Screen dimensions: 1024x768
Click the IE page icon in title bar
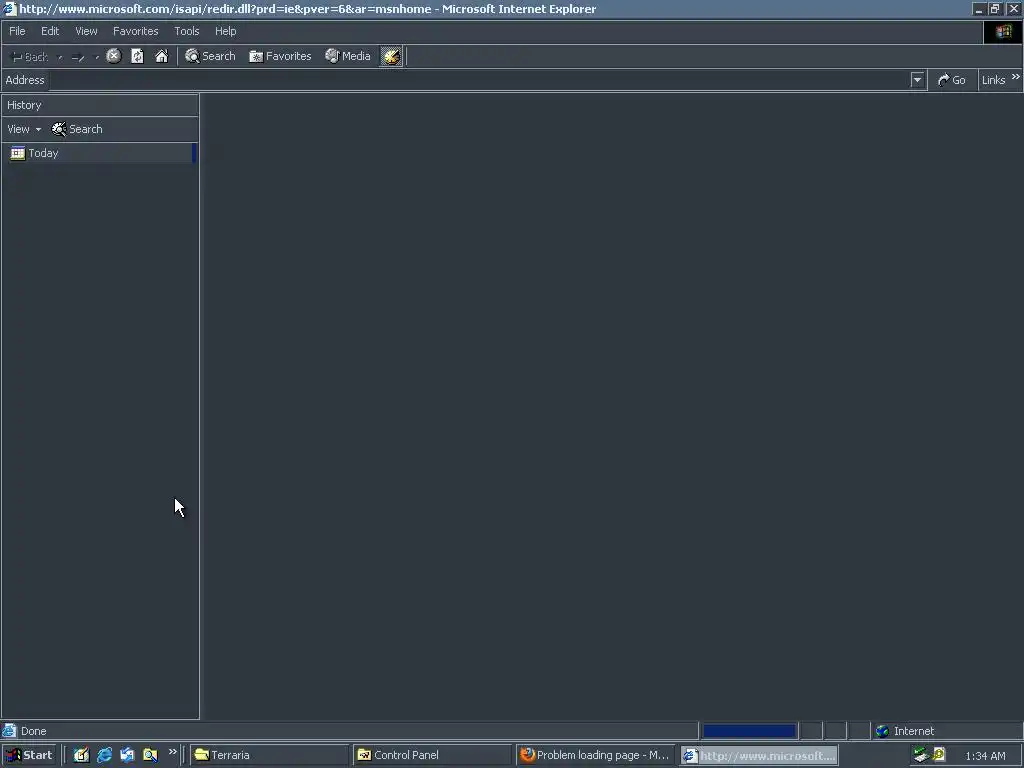[x=8, y=9]
